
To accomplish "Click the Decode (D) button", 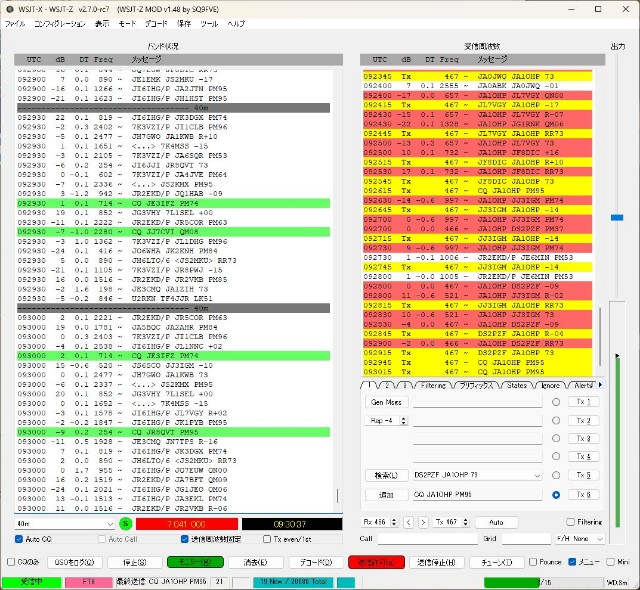I will [316, 562].
